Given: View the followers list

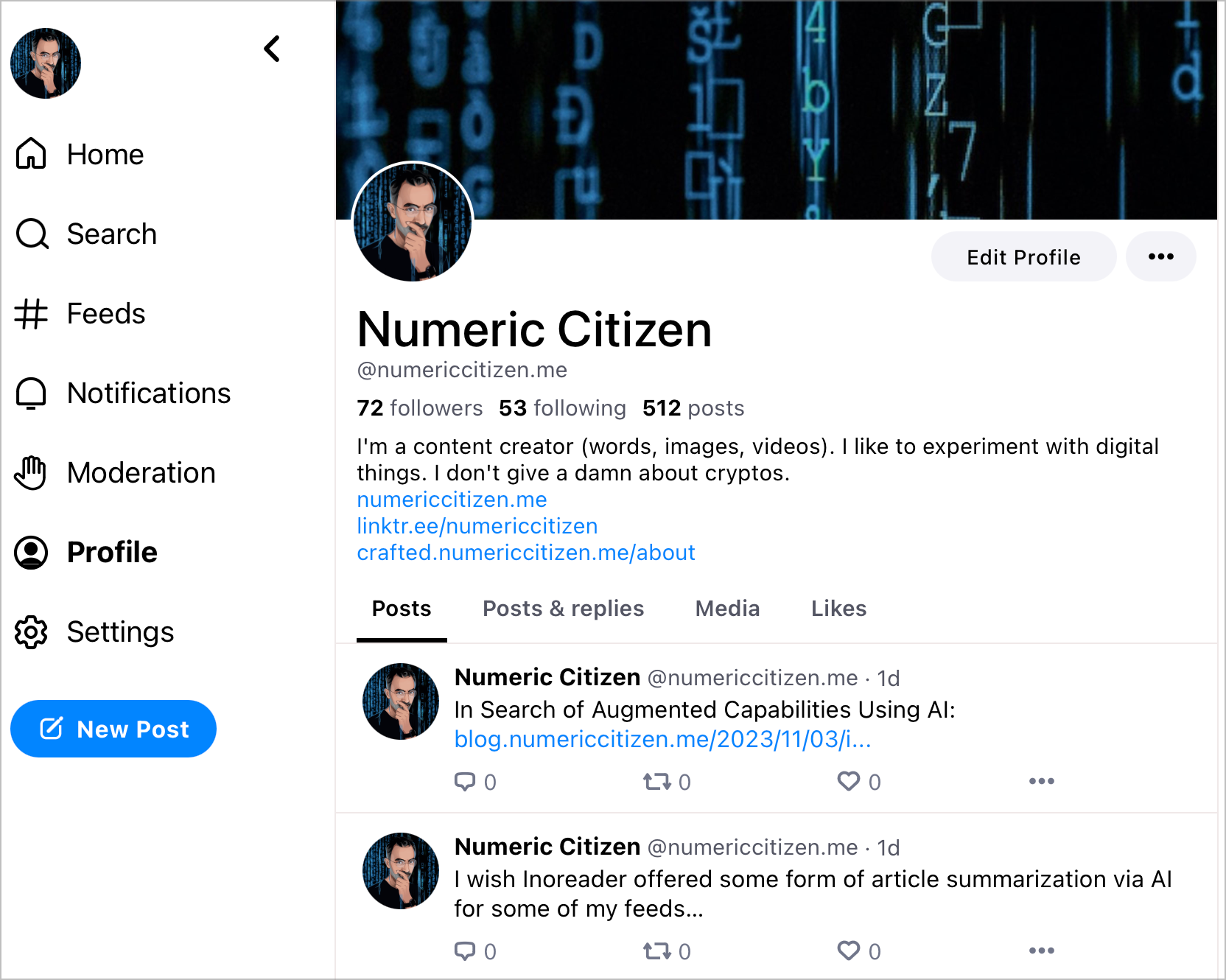Looking at the screenshot, I should click(420, 408).
